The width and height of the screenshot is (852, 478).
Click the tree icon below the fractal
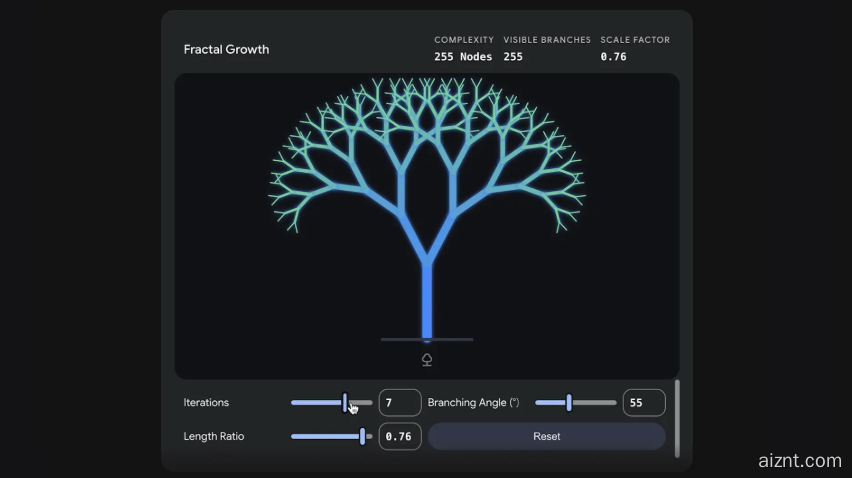pos(427,360)
